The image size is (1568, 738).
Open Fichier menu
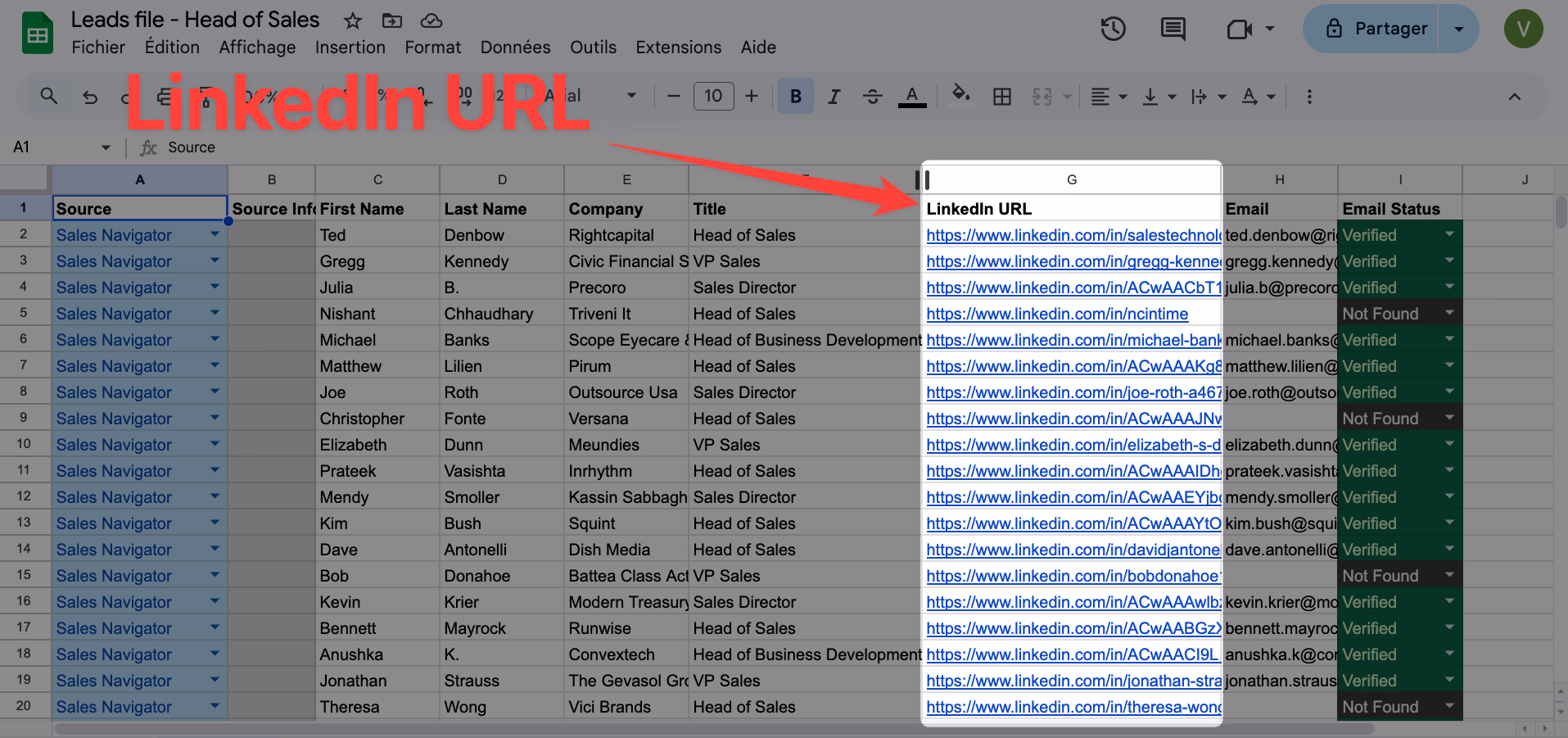(x=98, y=48)
